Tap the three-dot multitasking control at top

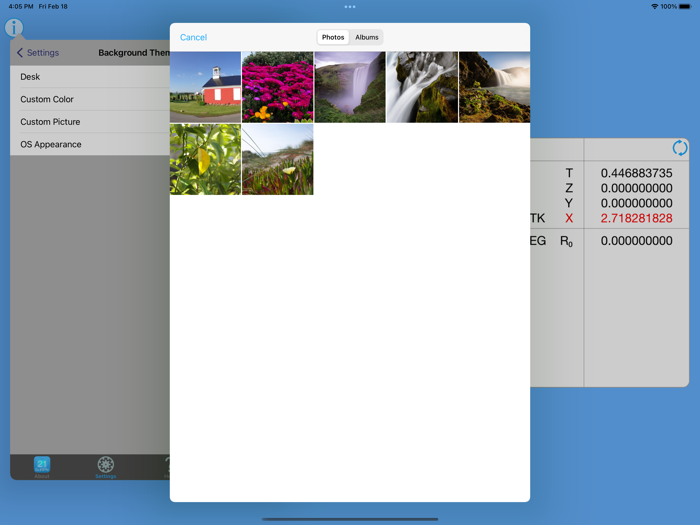click(350, 7)
